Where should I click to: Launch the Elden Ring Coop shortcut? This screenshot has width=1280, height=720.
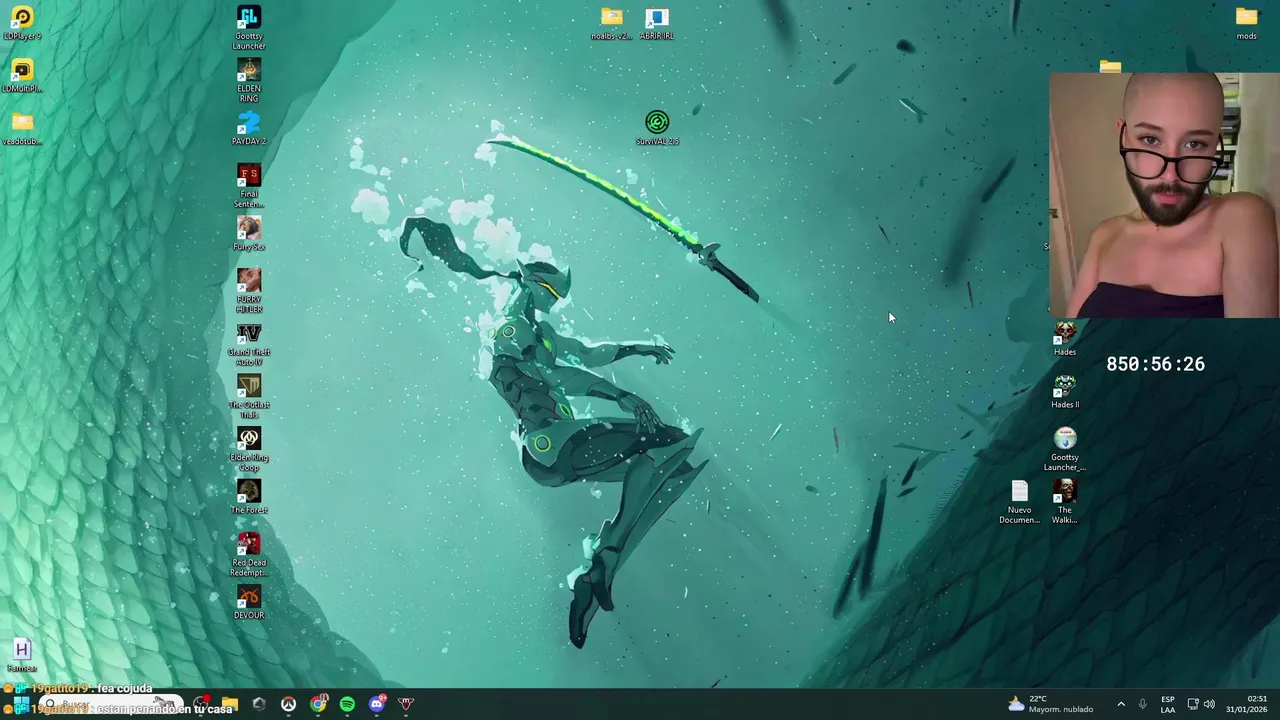click(x=249, y=450)
